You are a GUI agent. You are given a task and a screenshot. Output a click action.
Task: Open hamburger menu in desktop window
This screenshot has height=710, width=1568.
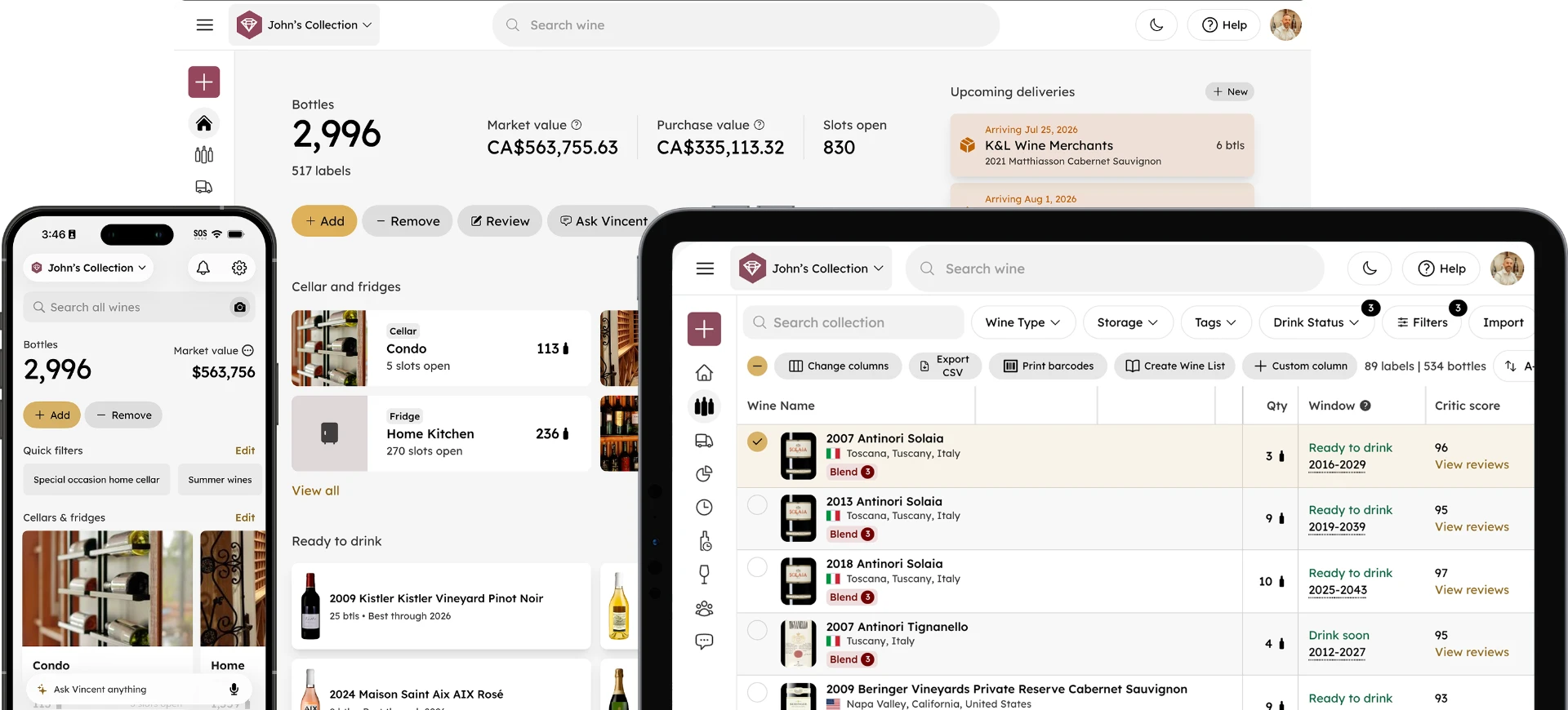click(x=204, y=25)
